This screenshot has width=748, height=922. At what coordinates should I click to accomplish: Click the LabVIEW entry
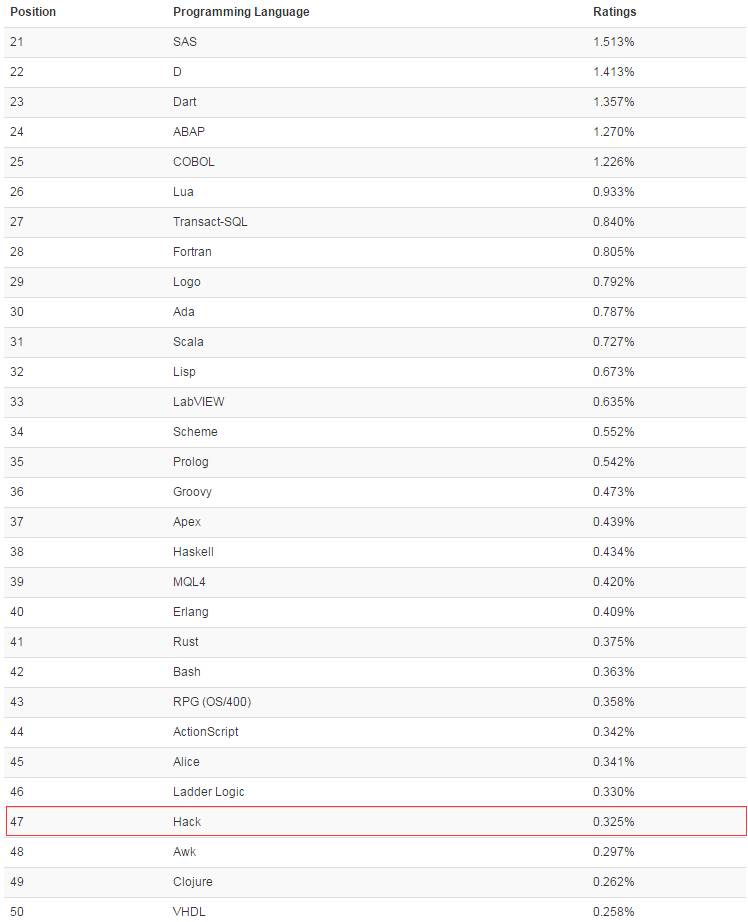click(x=199, y=402)
